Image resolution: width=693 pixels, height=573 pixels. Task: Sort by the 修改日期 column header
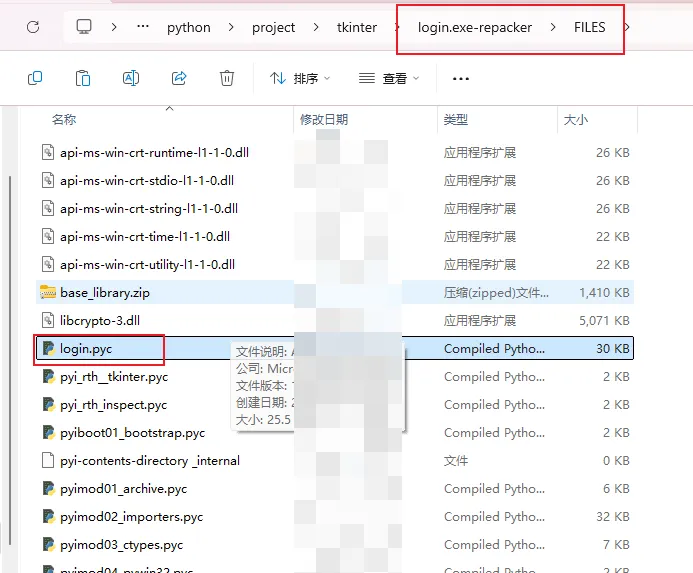324,119
